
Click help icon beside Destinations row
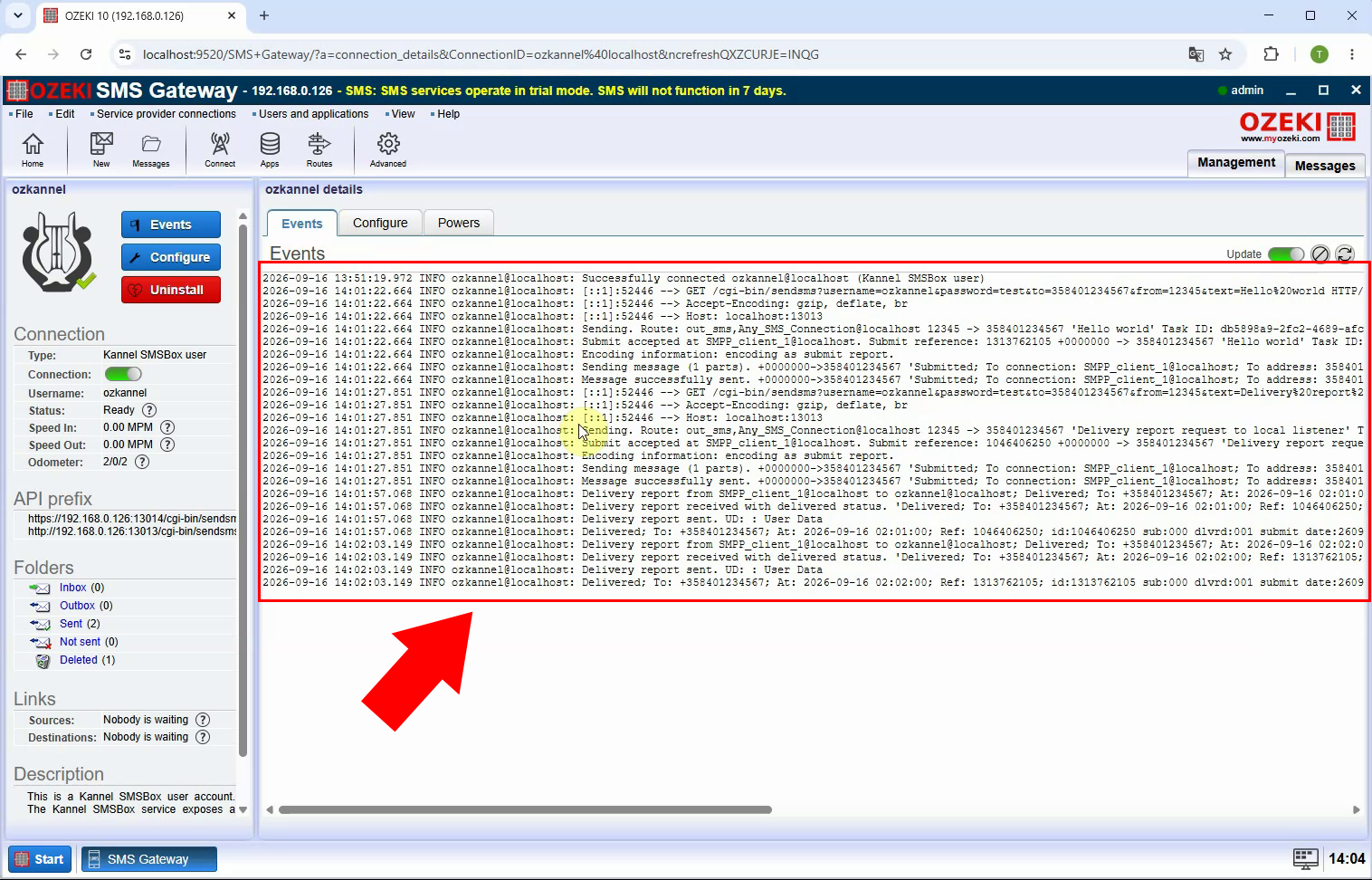tap(203, 737)
